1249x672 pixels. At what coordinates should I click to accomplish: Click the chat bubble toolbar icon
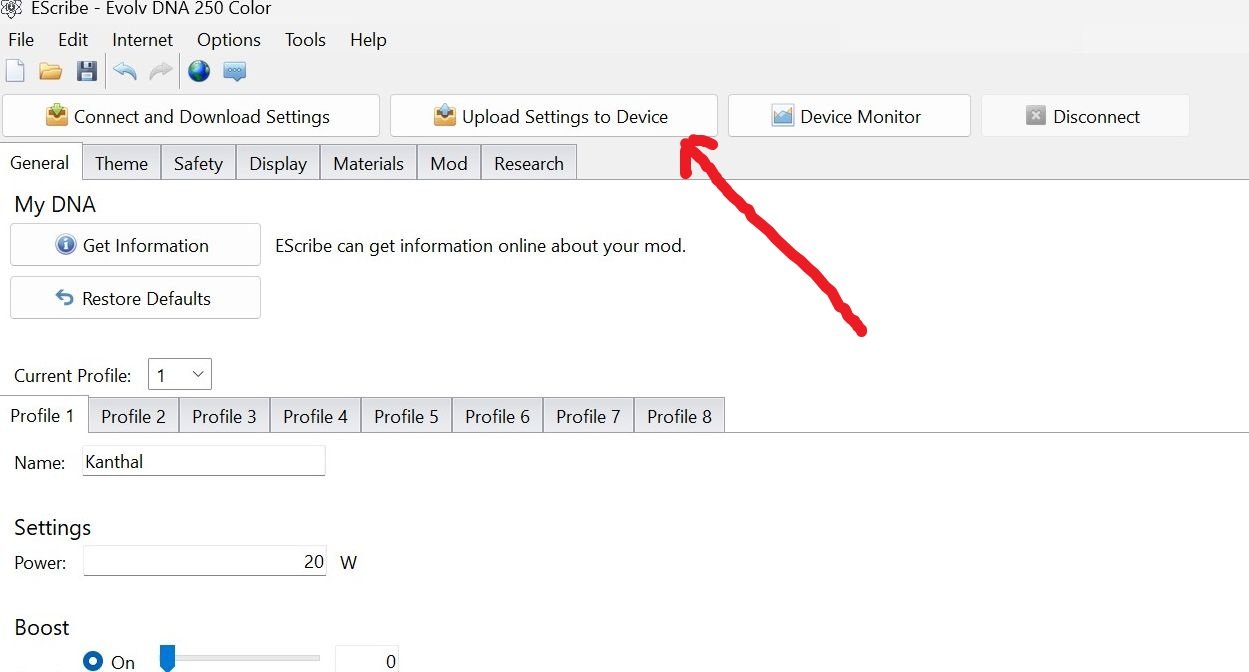[235, 71]
